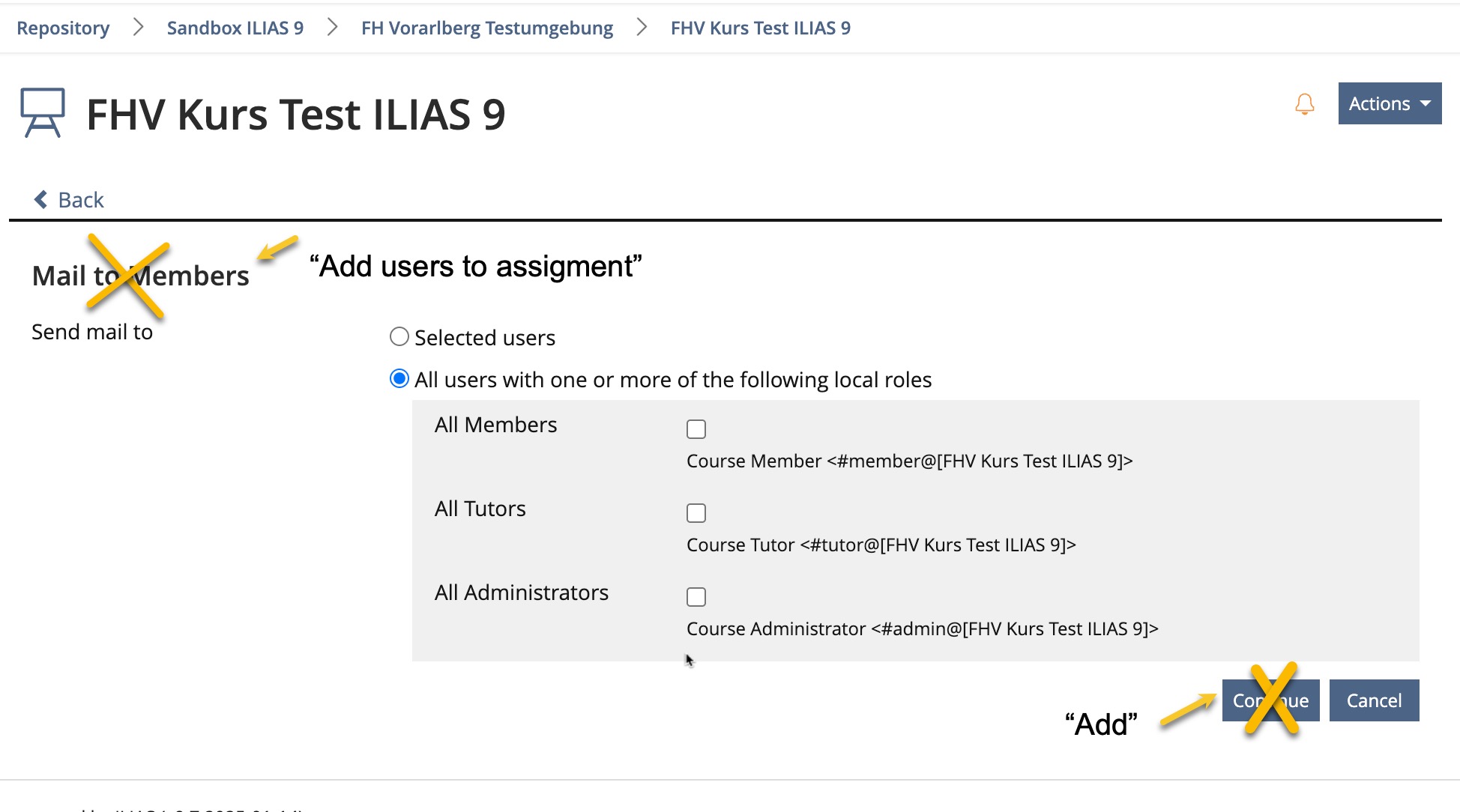
Task: Select the All users with local roles radio option
Action: click(399, 379)
